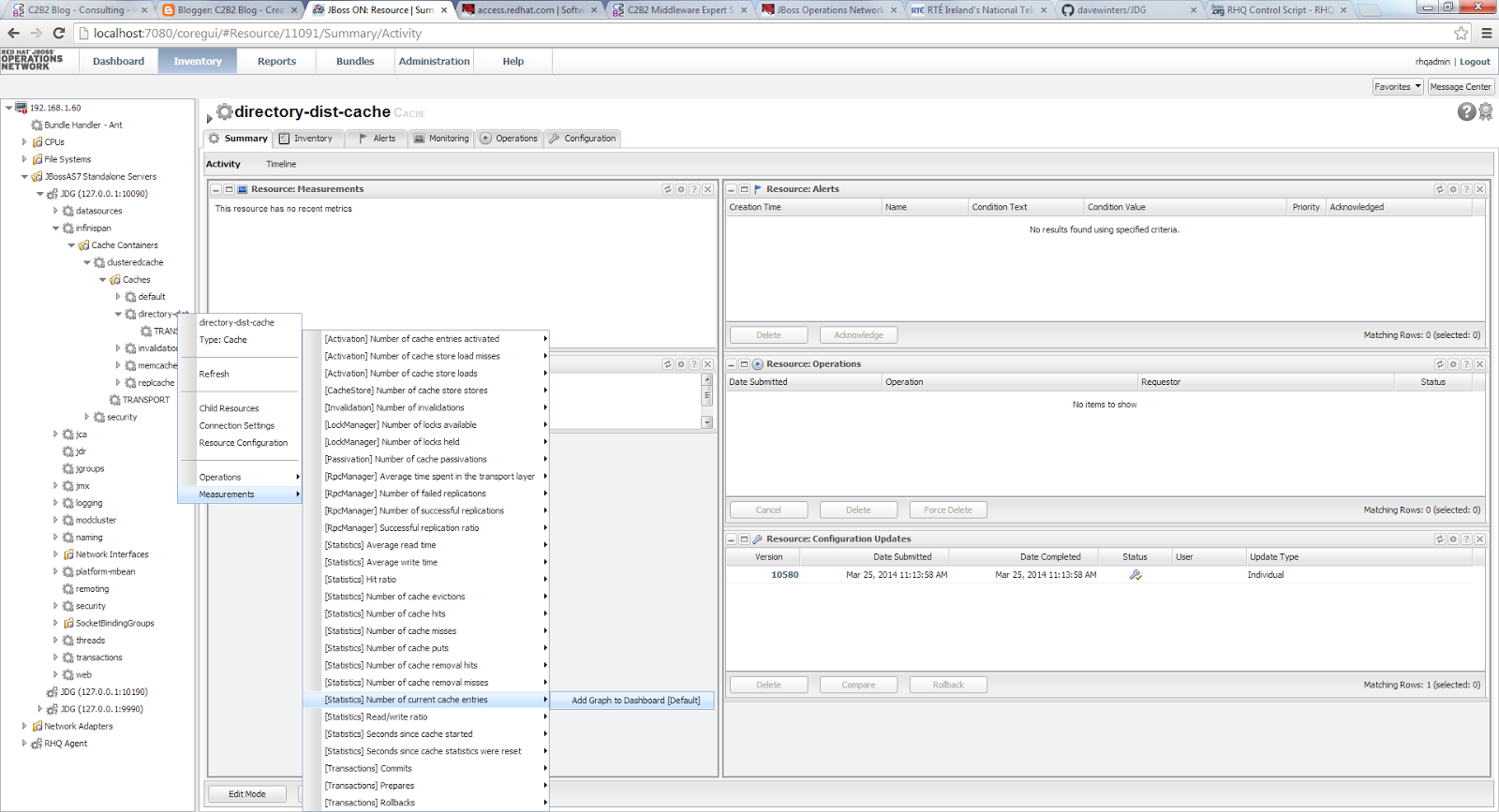Refresh the Resource: Operations portlet
1499x812 pixels.
(1440, 364)
